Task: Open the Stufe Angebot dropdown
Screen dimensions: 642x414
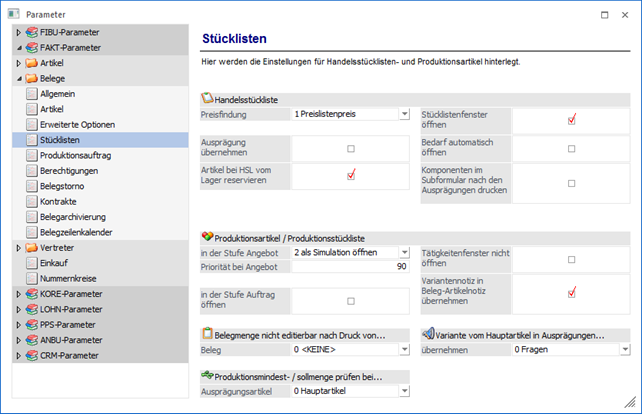Action: point(404,252)
